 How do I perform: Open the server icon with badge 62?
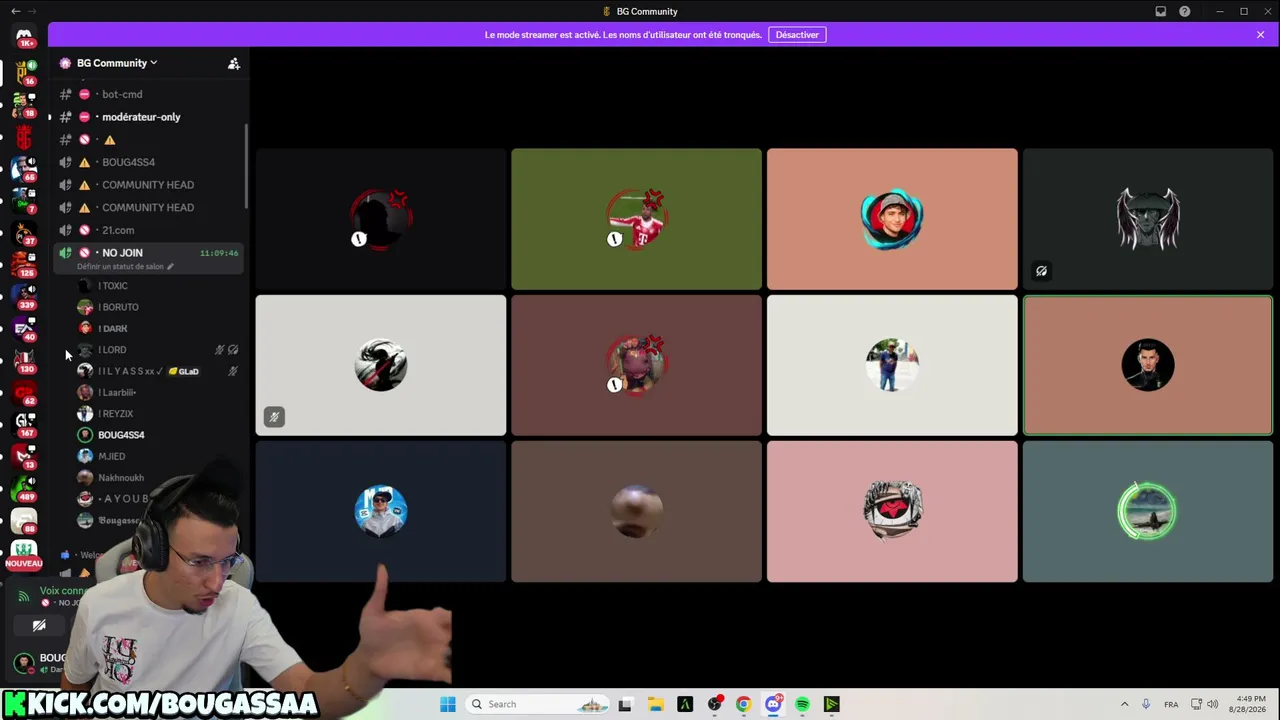[x=24, y=393]
